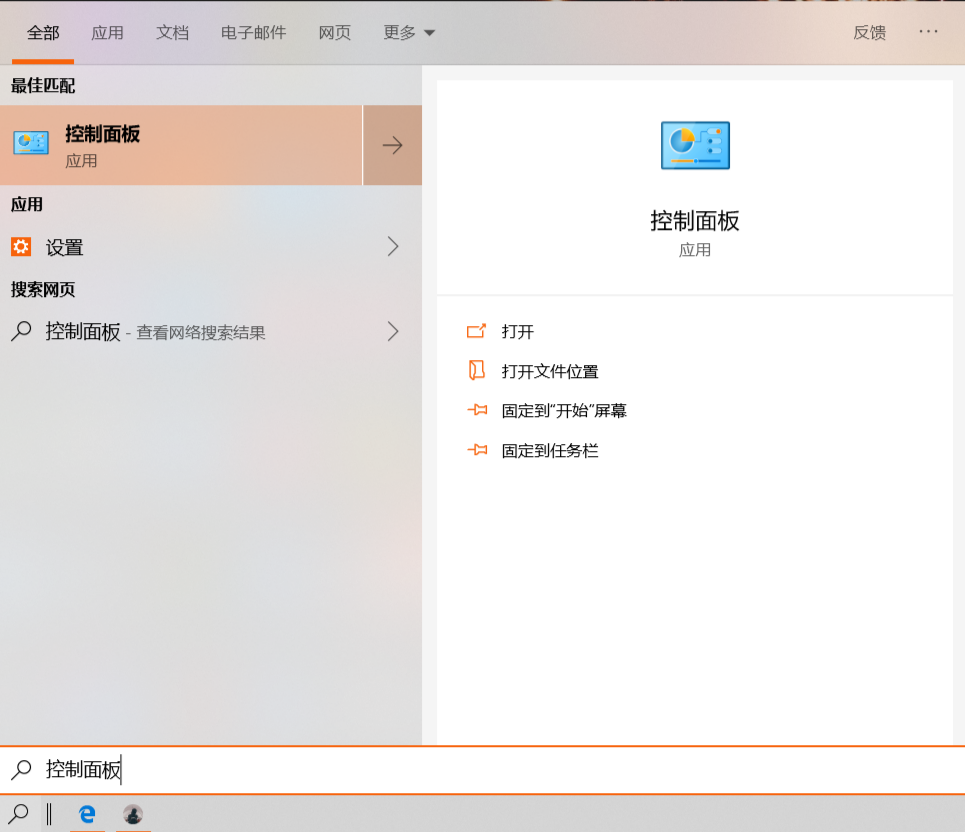Click the 打开 (Open) icon
965x832 pixels.
click(x=478, y=331)
